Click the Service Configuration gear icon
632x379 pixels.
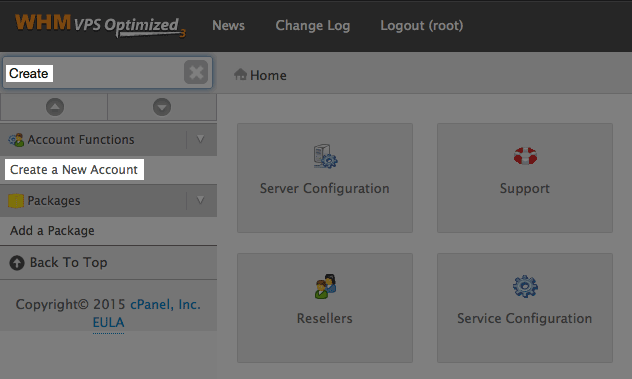pyautogui.click(x=525, y=286)
